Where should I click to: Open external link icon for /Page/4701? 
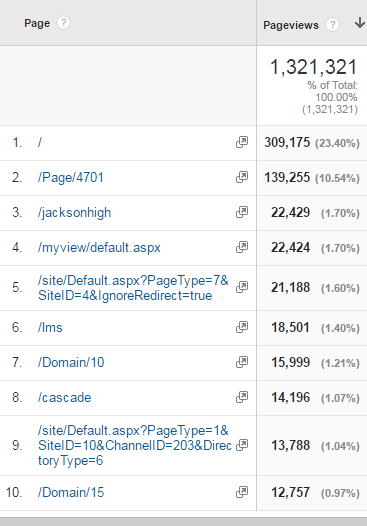click(x=242, y=177)
